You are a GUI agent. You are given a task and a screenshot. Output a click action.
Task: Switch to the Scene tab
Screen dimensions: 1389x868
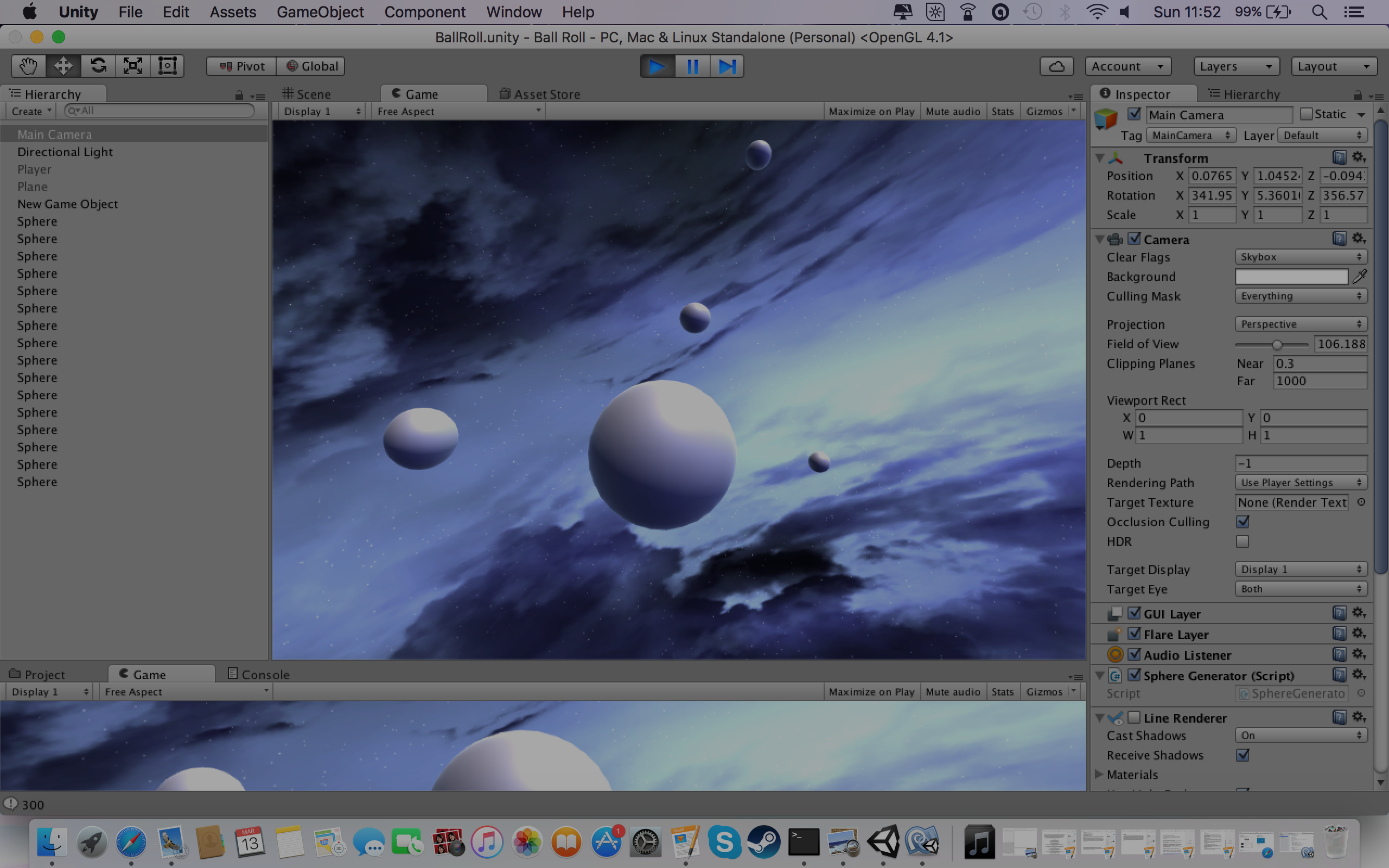[307, 94]
